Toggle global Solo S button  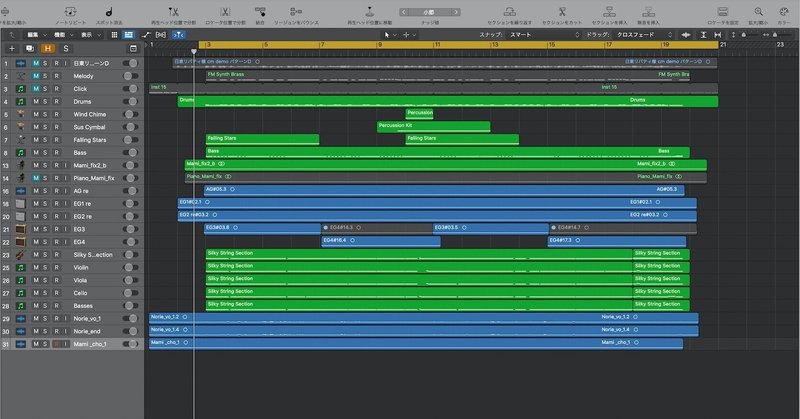65,48
